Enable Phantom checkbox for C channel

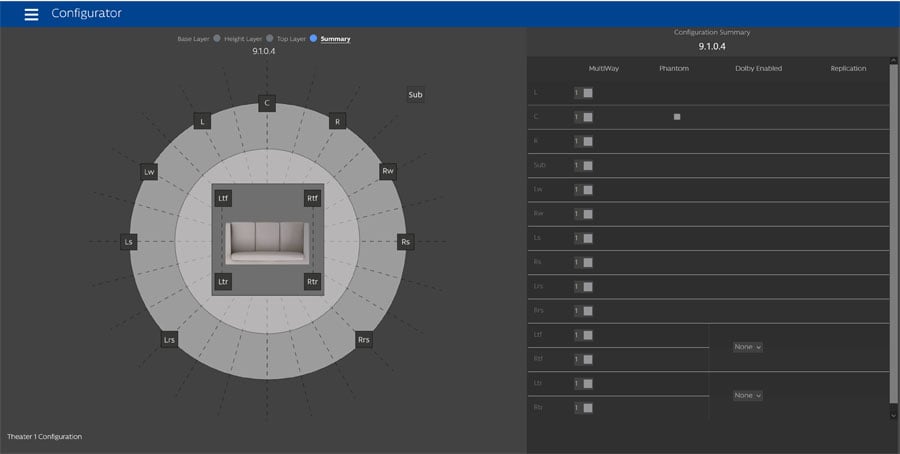pyautogui.click(x=677, y=117)
